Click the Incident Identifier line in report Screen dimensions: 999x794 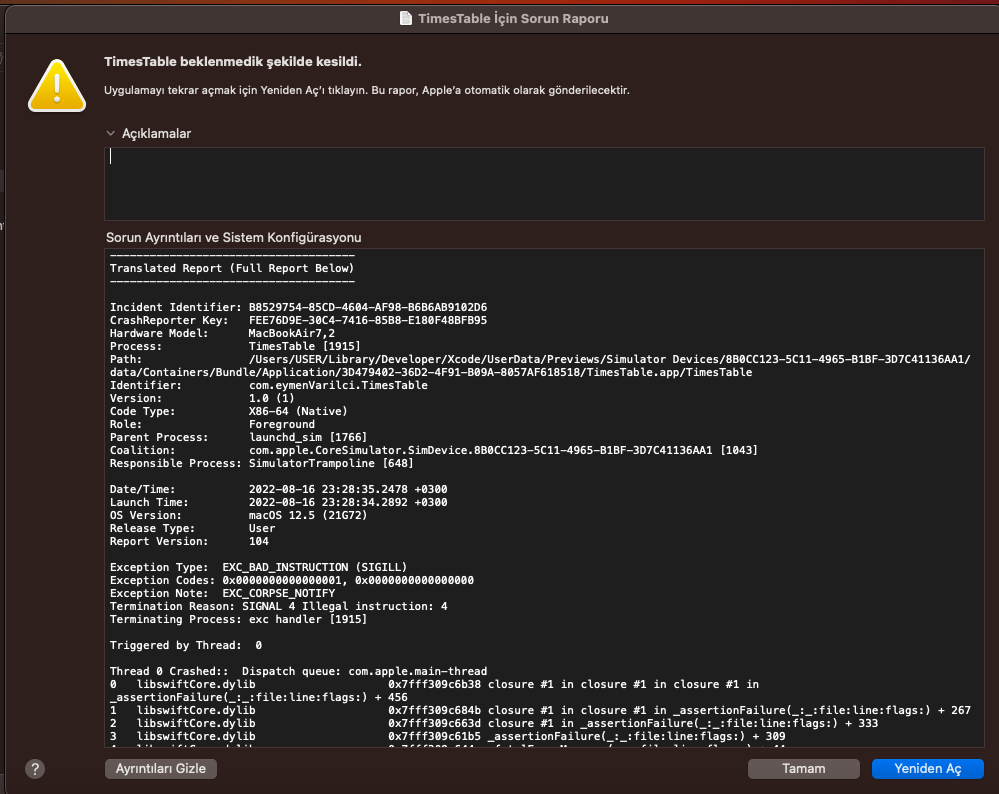tap(298, 307)
